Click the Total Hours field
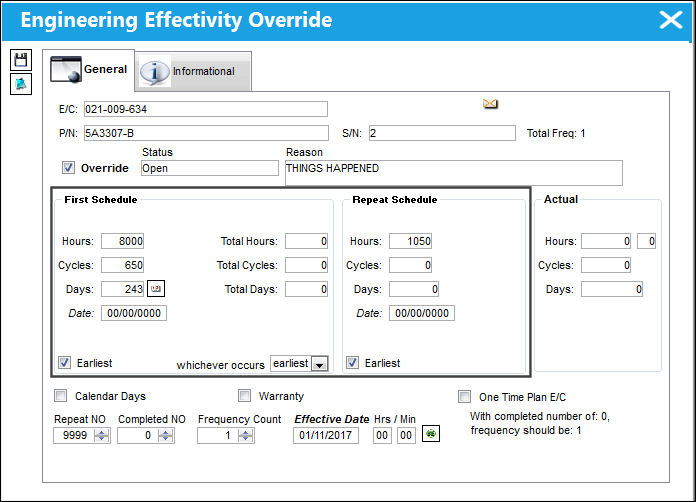 pyautogui.click(x=306, y=241)
